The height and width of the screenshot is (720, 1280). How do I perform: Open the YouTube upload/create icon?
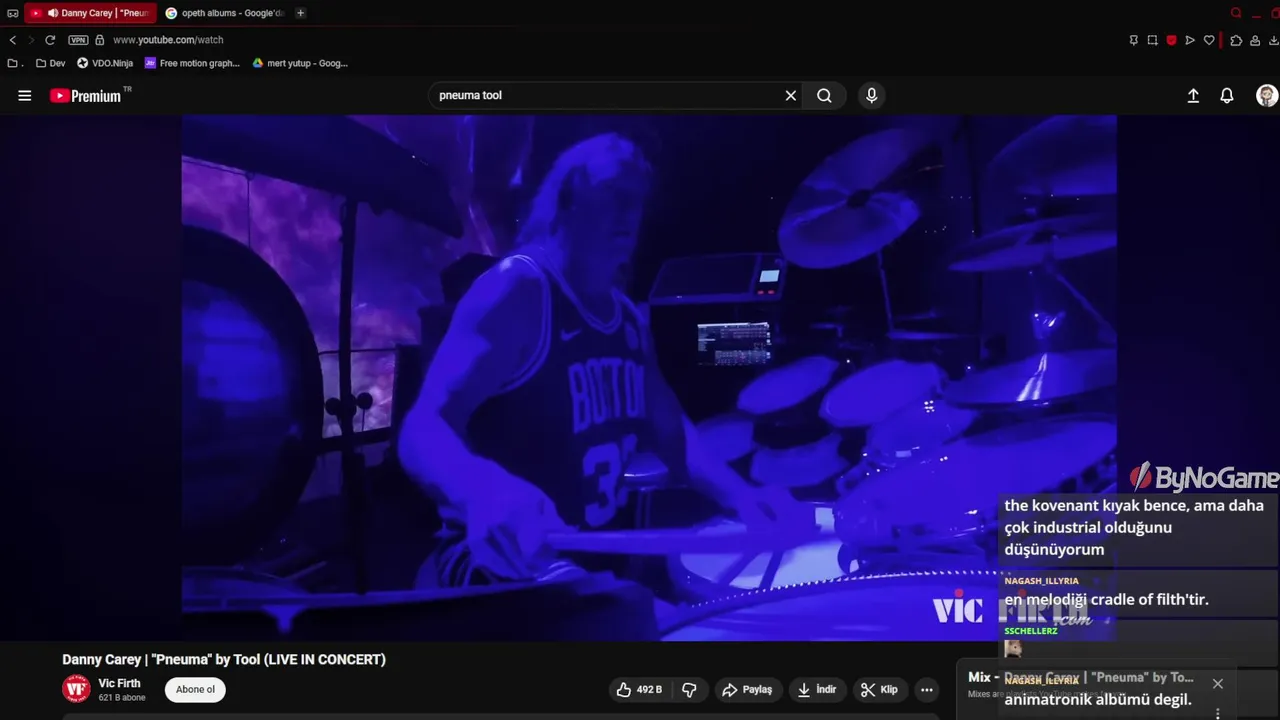point(1193,96)
